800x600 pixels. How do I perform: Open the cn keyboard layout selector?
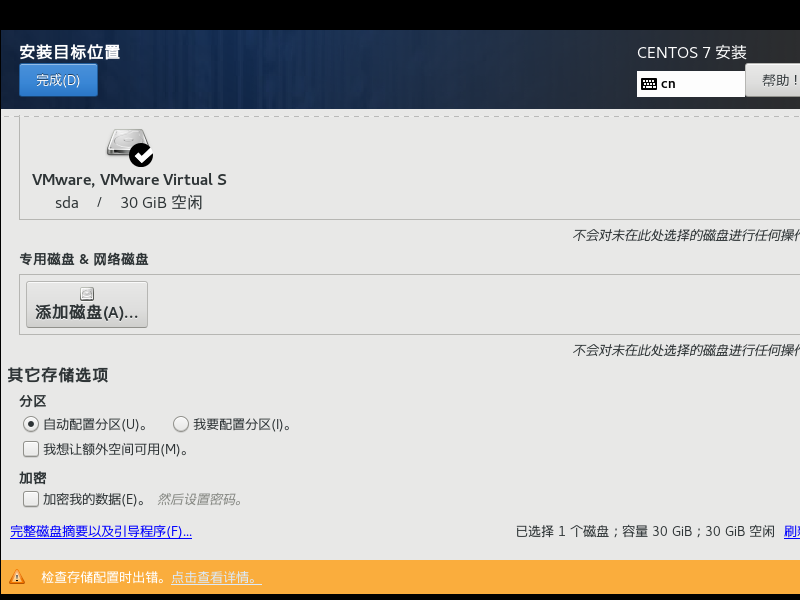pyautogui.click(x=690, y=84)
